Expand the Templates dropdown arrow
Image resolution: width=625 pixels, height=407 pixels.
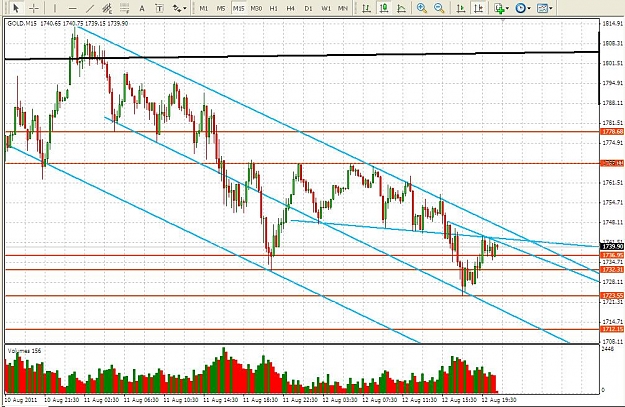point(551,8)
